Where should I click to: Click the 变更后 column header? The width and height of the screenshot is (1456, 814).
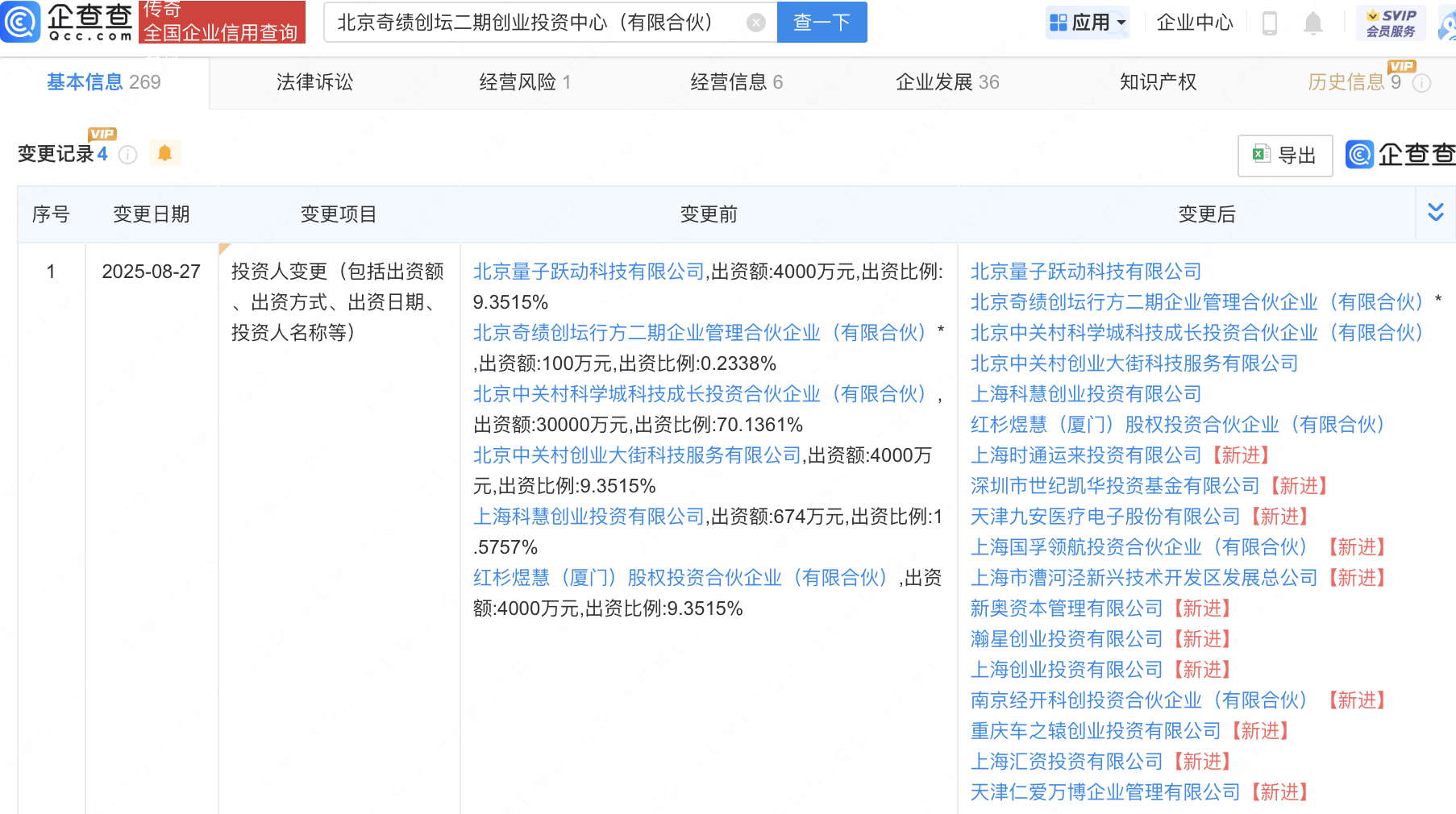coord(1207,214)
